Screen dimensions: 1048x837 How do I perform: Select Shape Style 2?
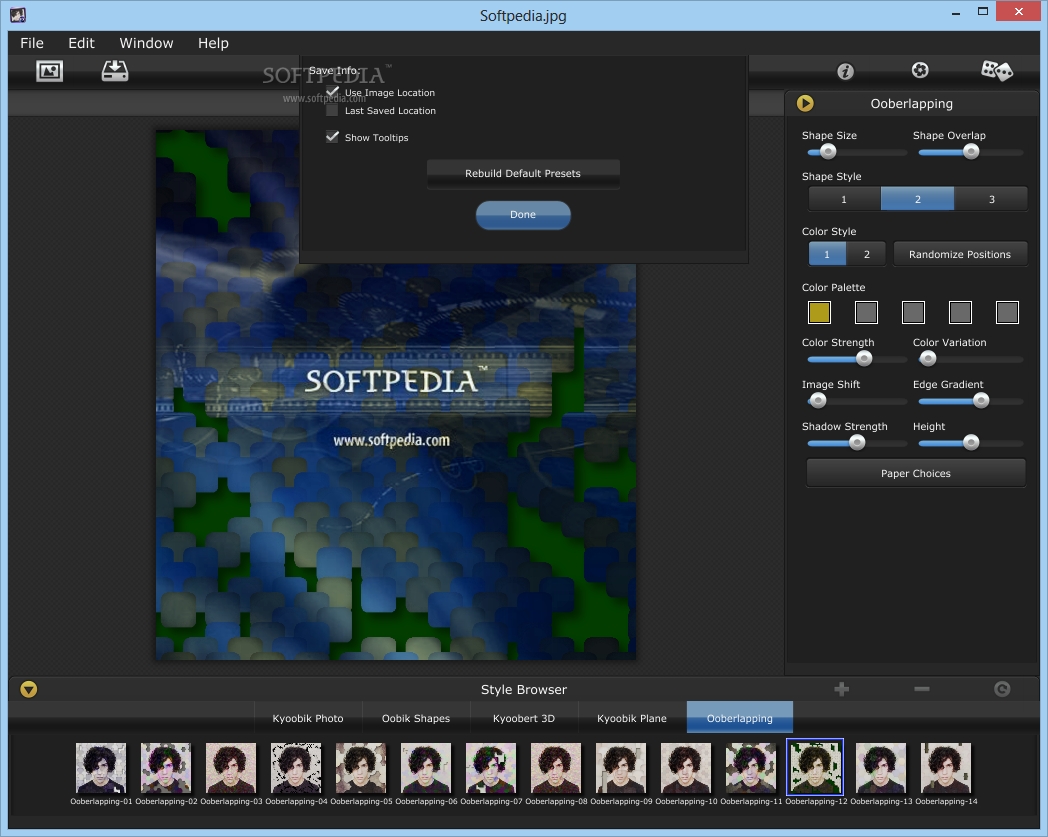coord(918,199)
